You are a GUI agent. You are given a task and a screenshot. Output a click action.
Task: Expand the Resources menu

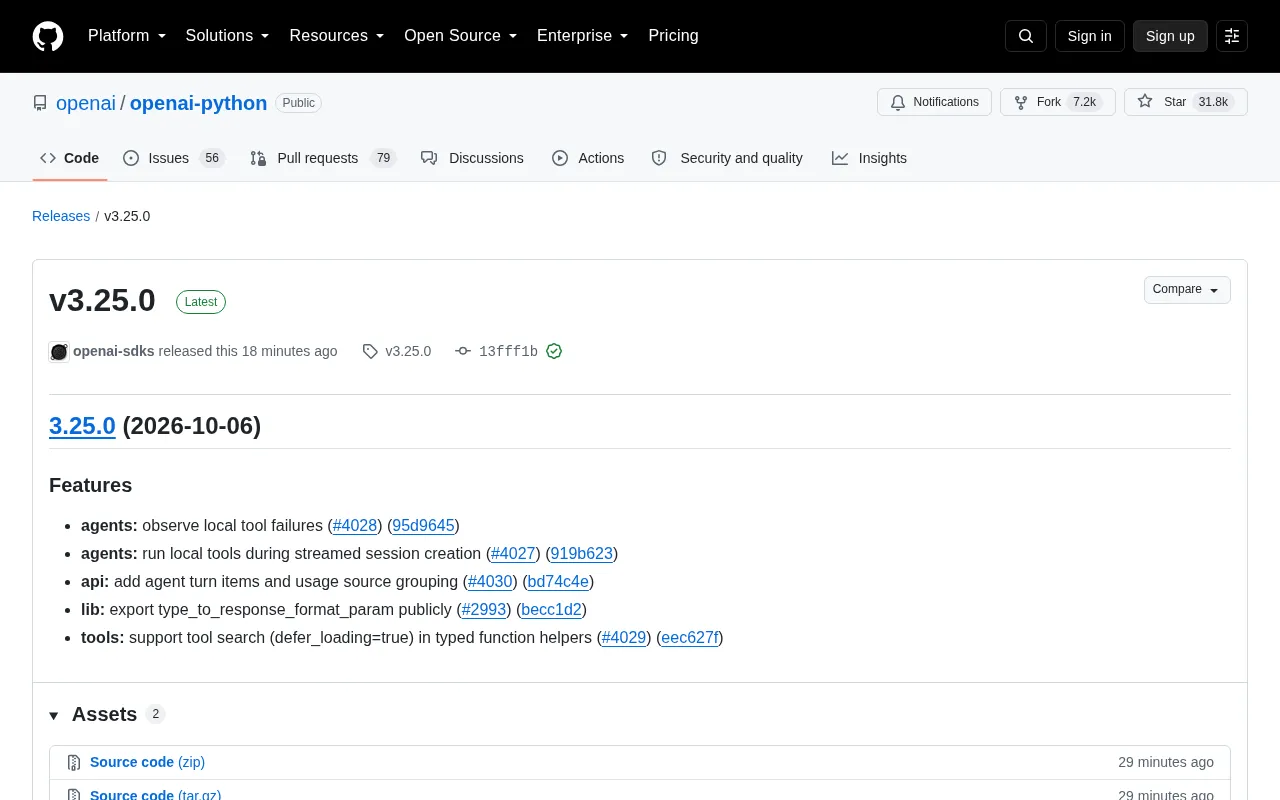coord(337,36)
